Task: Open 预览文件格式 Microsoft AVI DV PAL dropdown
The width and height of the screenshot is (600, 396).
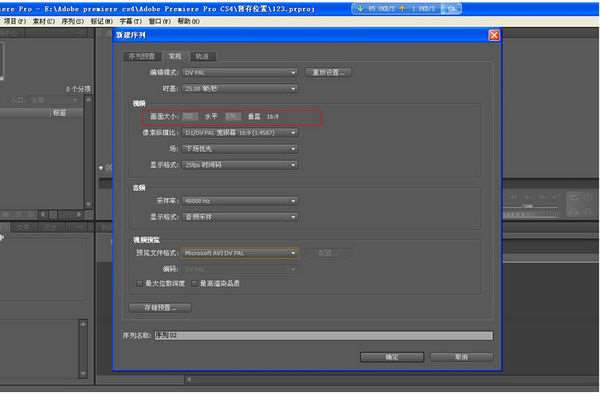Action: [239, 253]
